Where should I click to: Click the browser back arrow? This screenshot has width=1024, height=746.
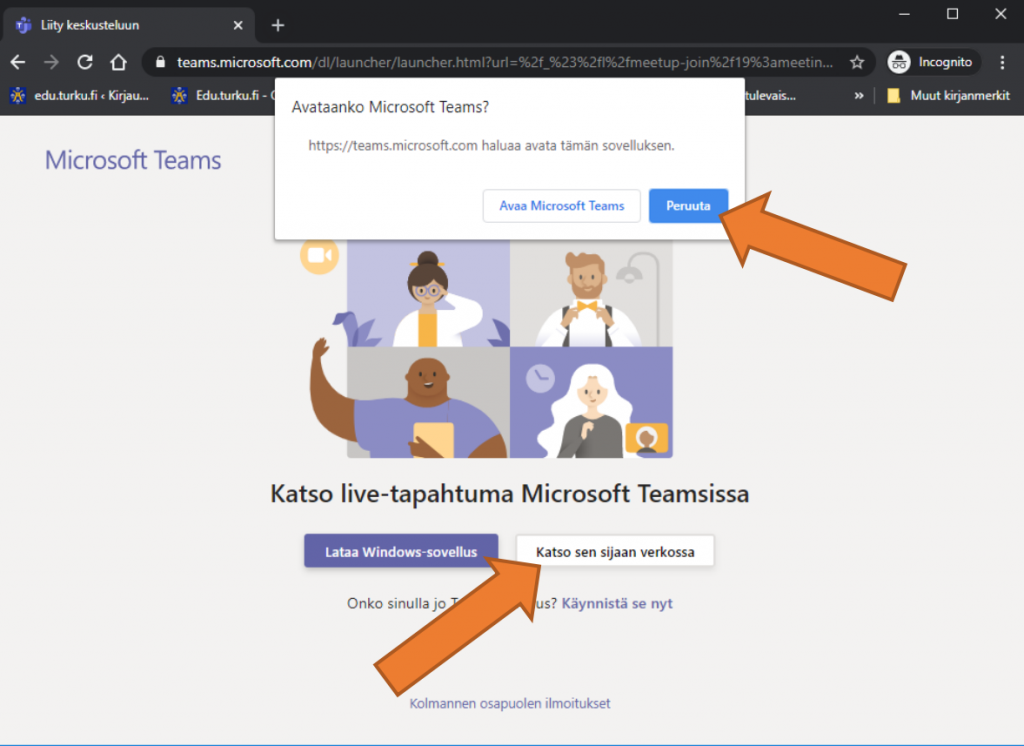click(18, 62)
